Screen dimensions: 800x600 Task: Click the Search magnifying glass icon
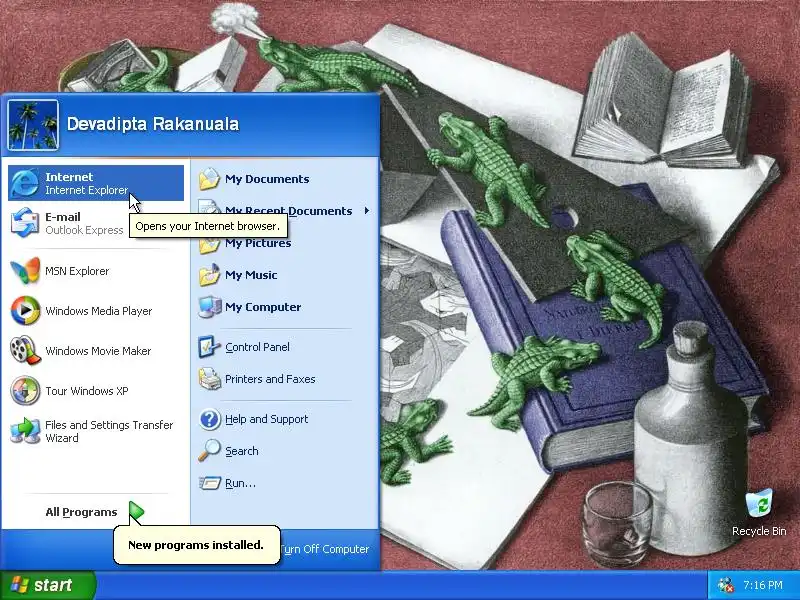(209, 451)
